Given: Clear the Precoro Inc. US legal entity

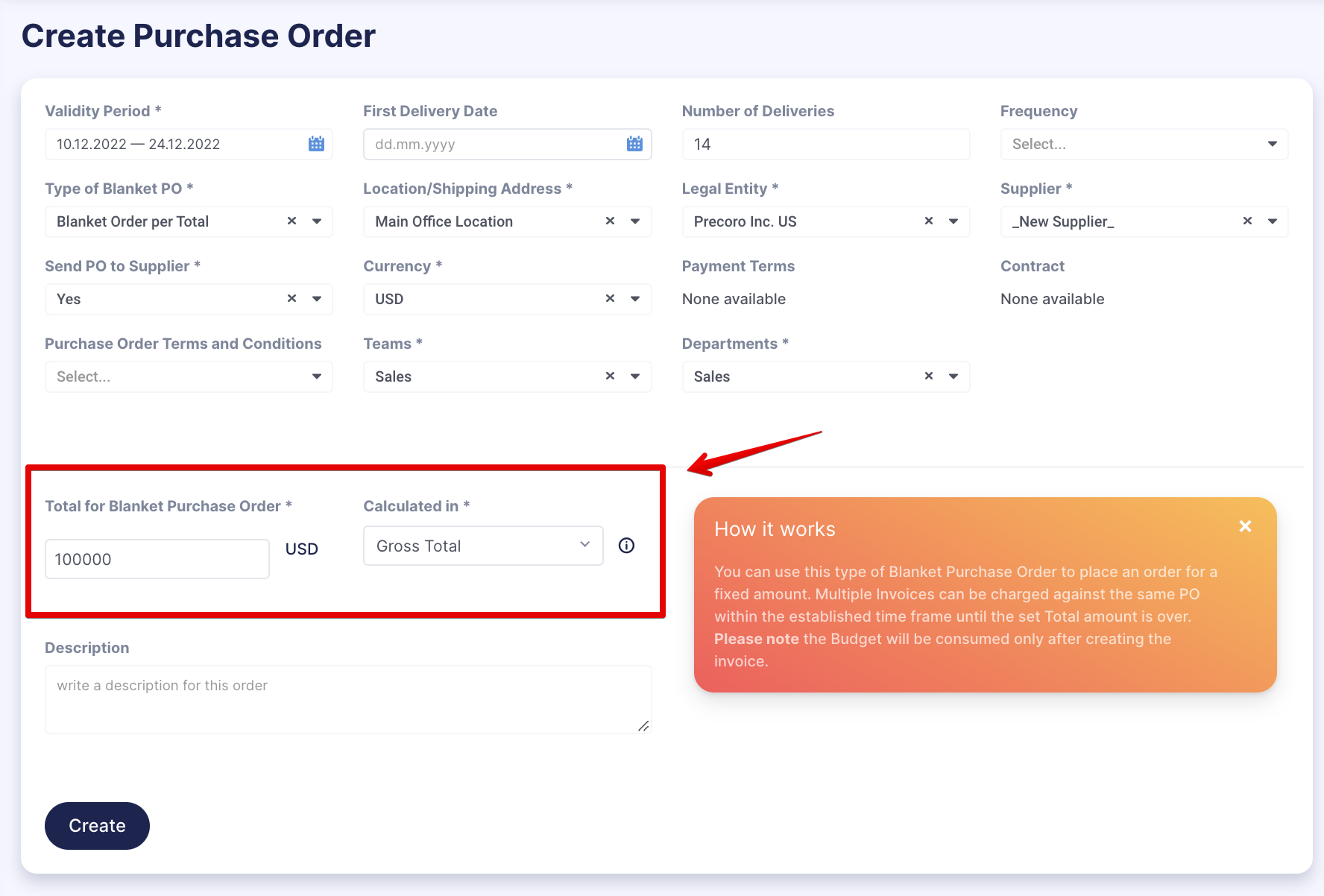Looking at the screenshot, I should click(x=928, y=221).
